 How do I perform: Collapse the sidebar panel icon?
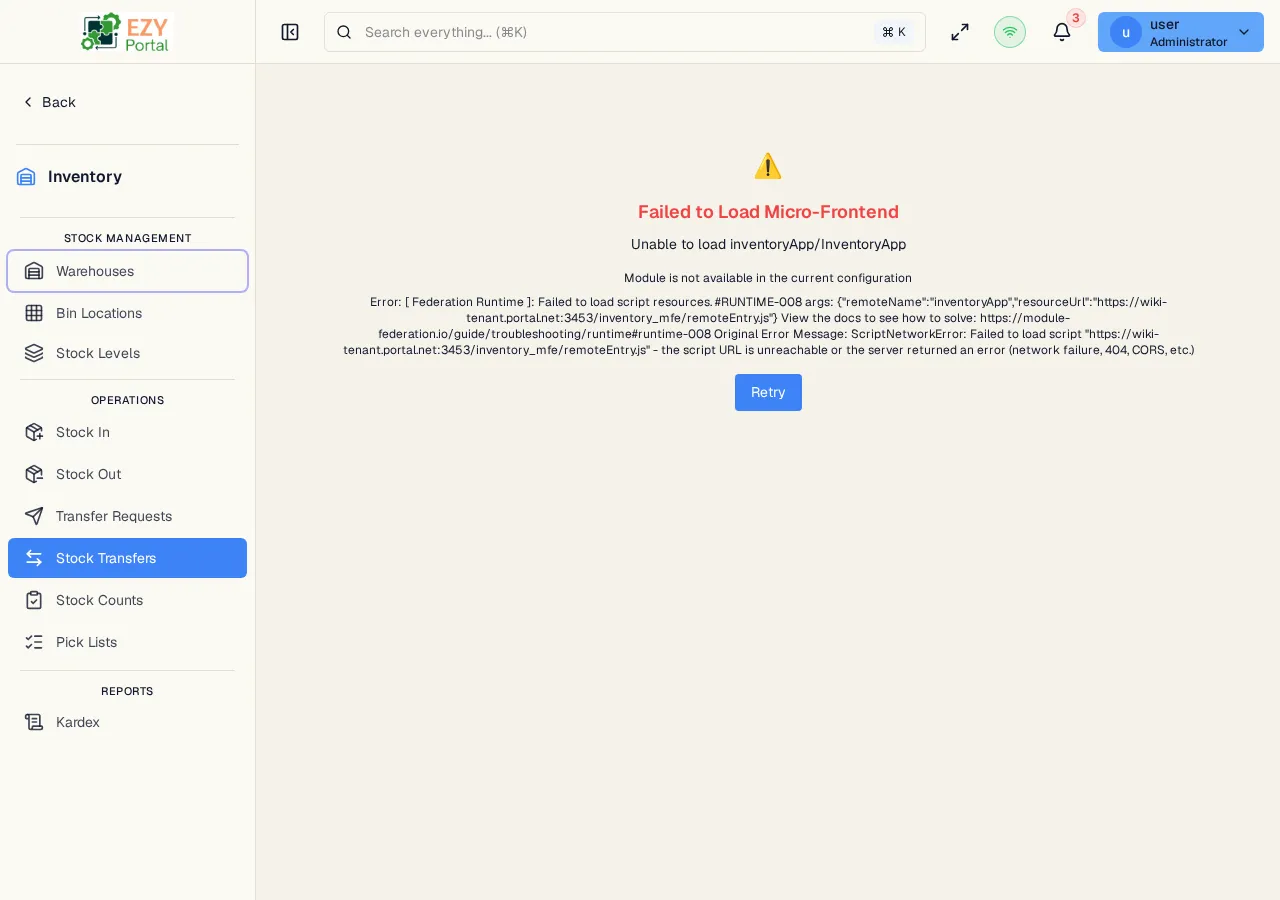click(x=290, y=32)
